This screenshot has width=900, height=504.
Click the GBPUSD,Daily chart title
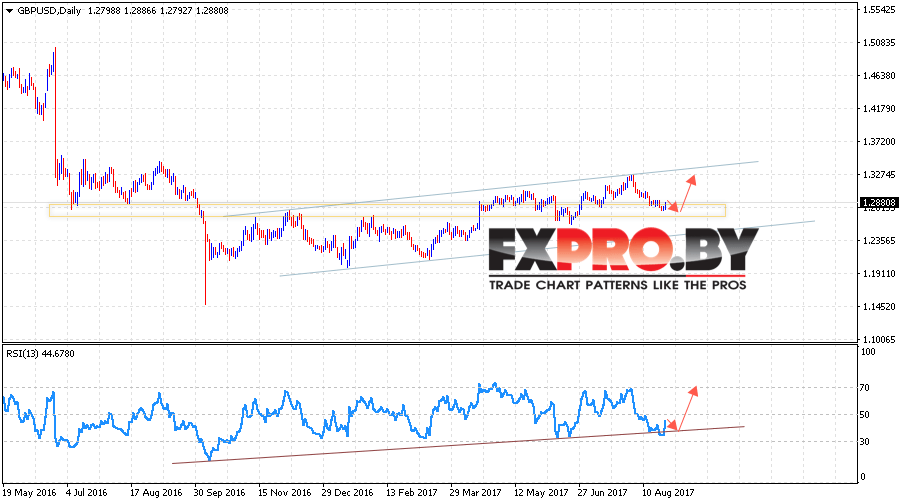pos(49,10)
